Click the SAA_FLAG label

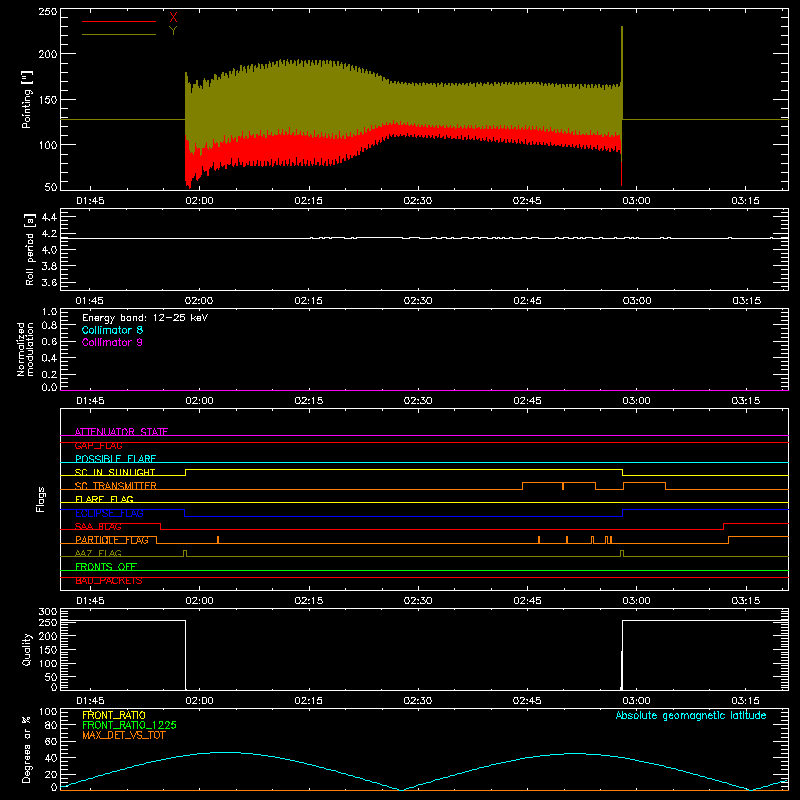98,527
